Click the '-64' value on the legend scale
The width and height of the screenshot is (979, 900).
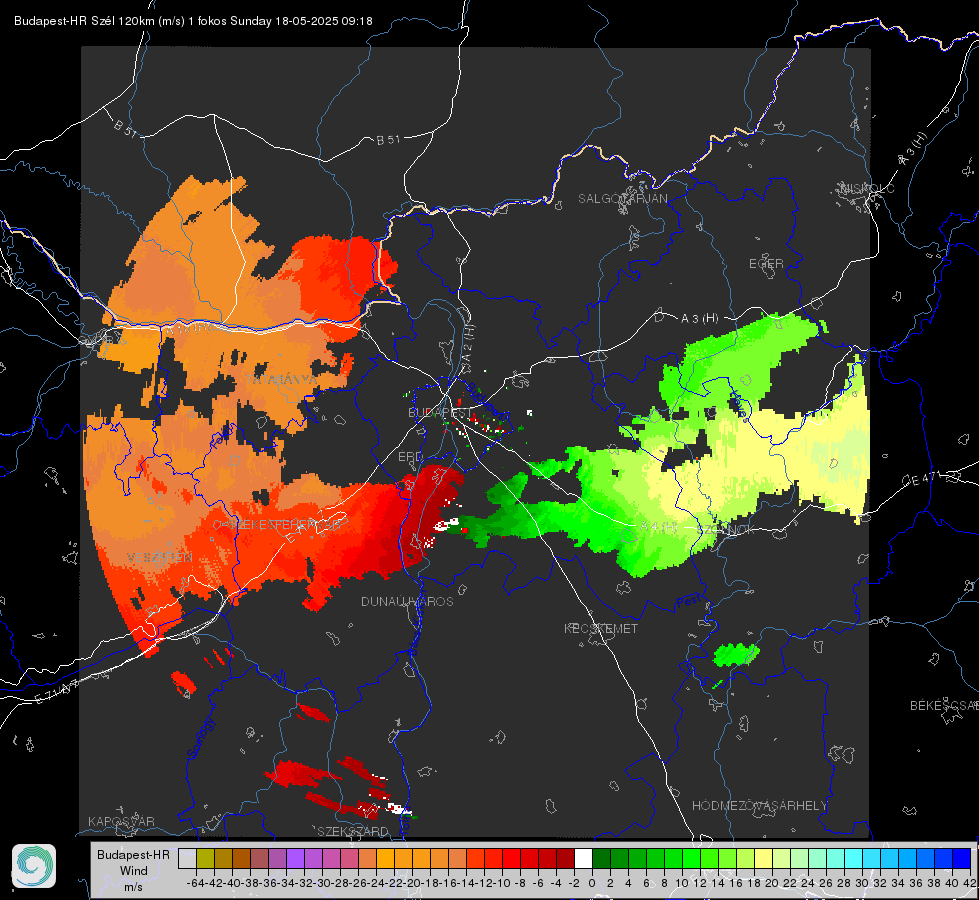(196, 883)
